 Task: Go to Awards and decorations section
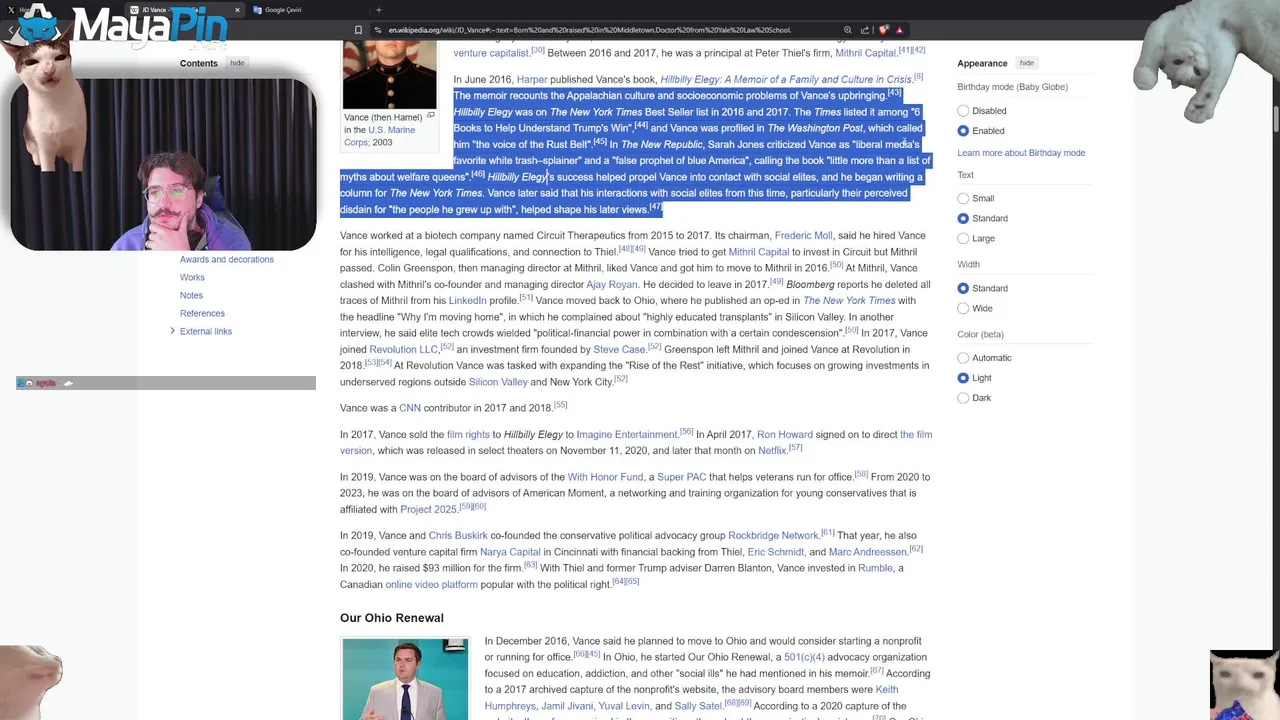tap(226, 259)
